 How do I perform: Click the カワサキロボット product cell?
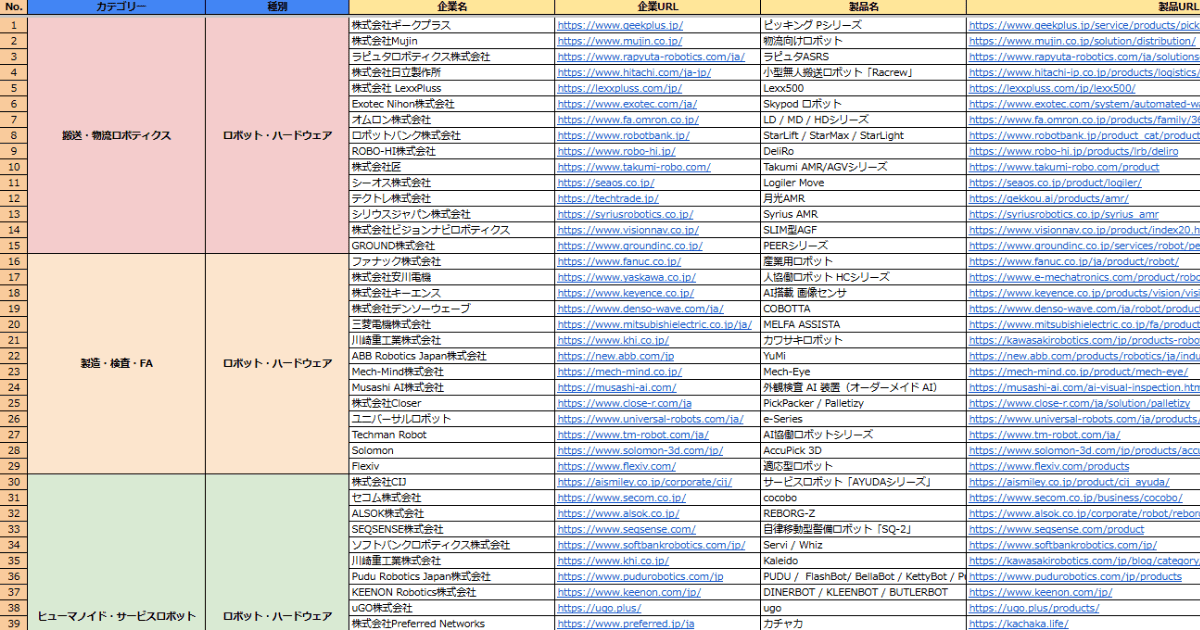[x=863, y=340]
